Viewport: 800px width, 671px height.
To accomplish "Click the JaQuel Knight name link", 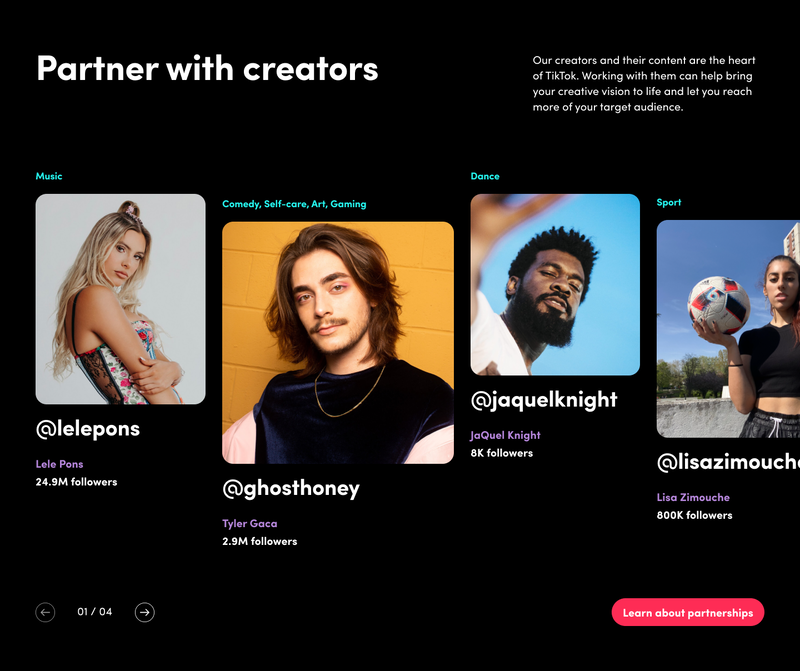I will point(505,435).
